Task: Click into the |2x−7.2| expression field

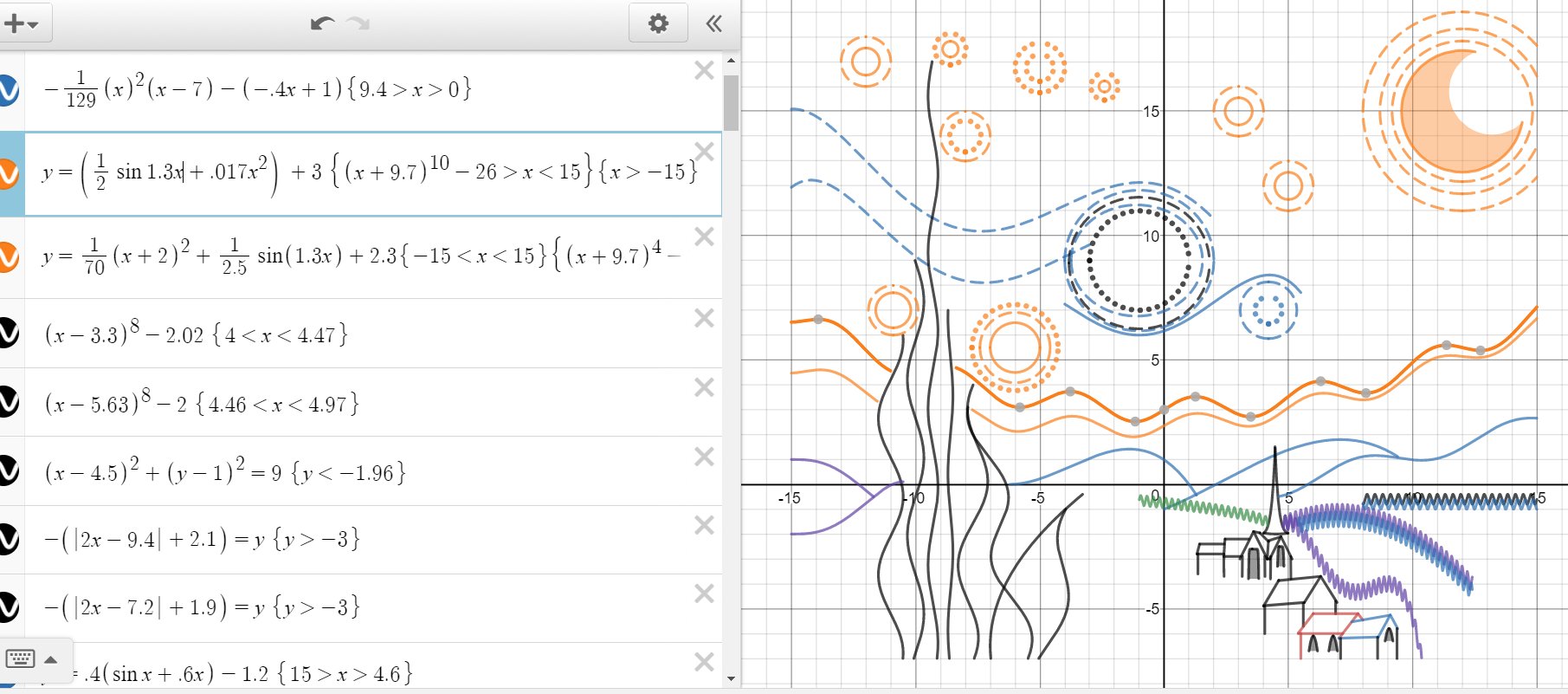Action: coord(346,607)
